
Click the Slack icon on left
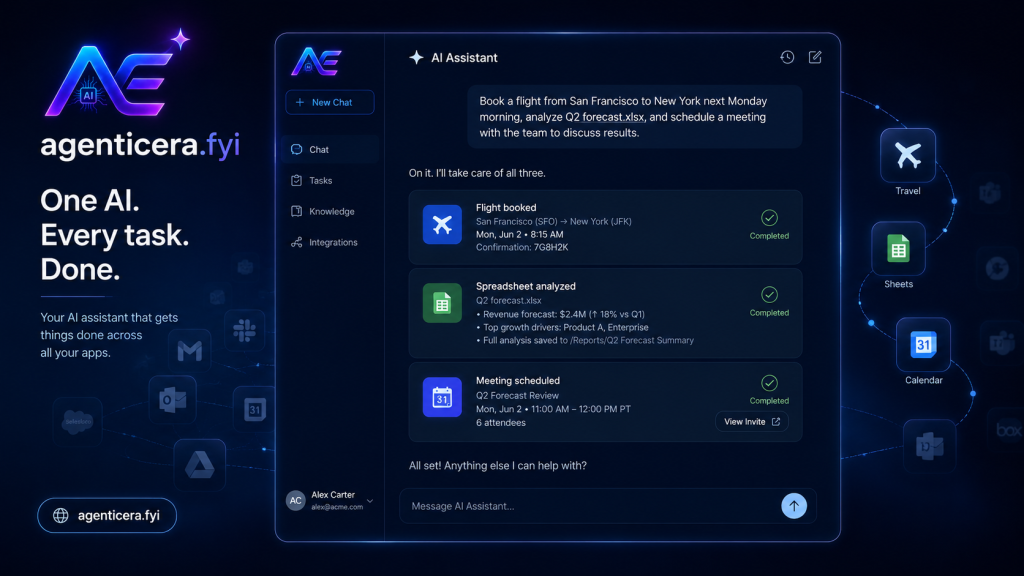coord(245,330)
